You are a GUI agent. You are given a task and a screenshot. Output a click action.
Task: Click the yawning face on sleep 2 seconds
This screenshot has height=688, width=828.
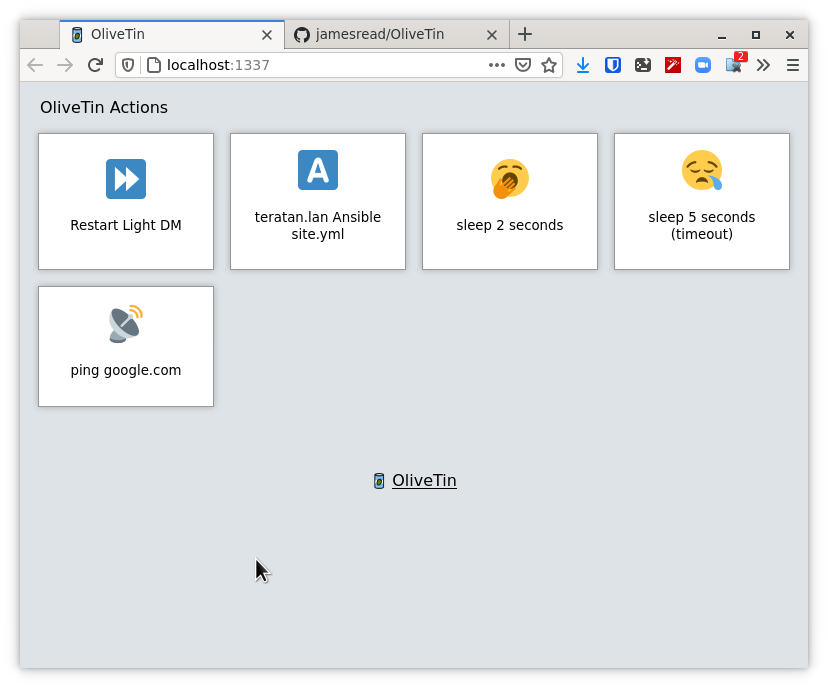click(509, 179)
